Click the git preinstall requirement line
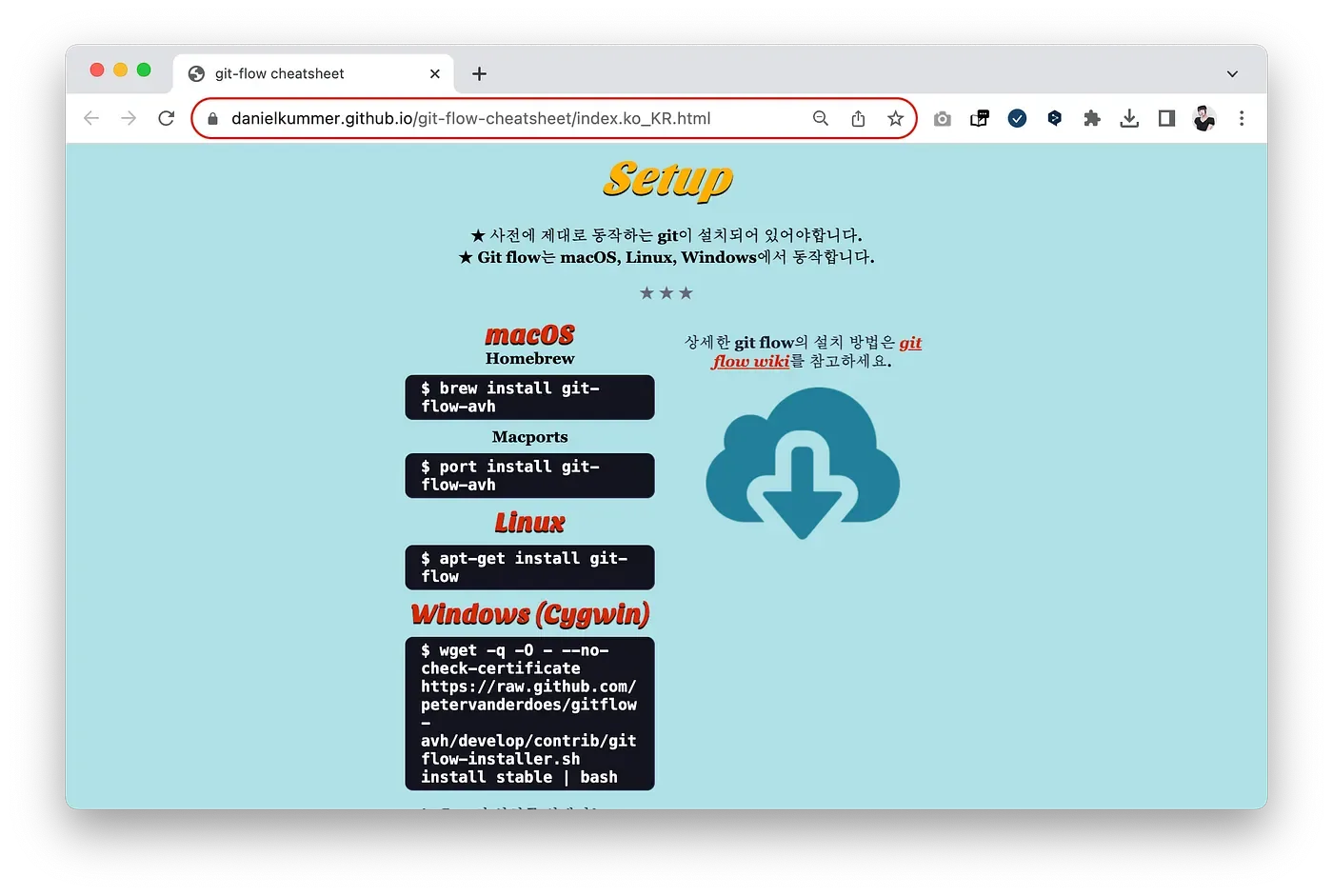This screenshot has height=896, width=1333. 666,235
